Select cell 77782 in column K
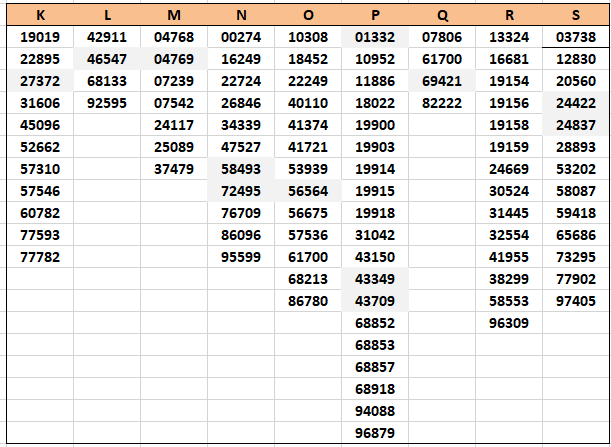The image size is (611, 447). pyautogui.click(x=40, y=257)
